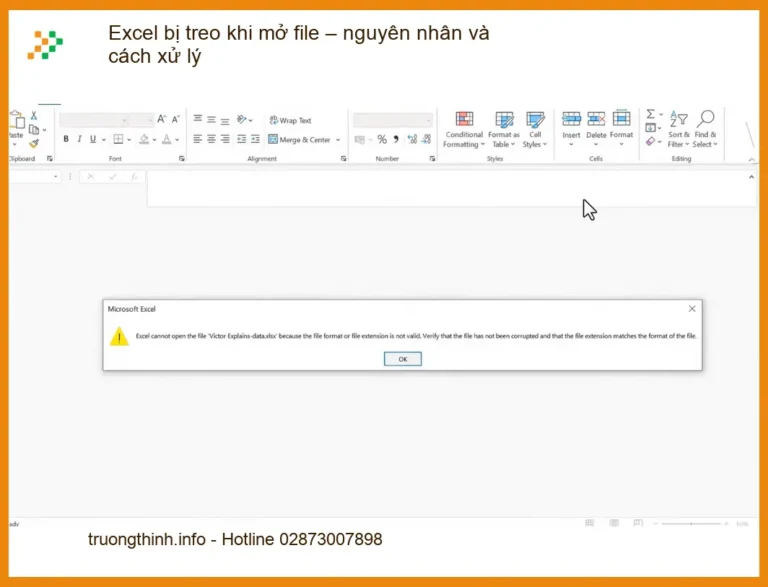Collapse the ribbon with the chevron
768x587 pixels.
click(752, 160)
